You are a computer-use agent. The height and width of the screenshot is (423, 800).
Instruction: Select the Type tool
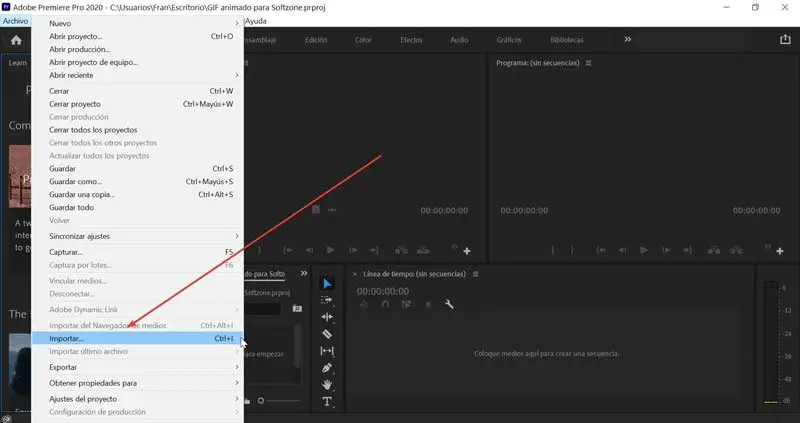click(327, 402)
